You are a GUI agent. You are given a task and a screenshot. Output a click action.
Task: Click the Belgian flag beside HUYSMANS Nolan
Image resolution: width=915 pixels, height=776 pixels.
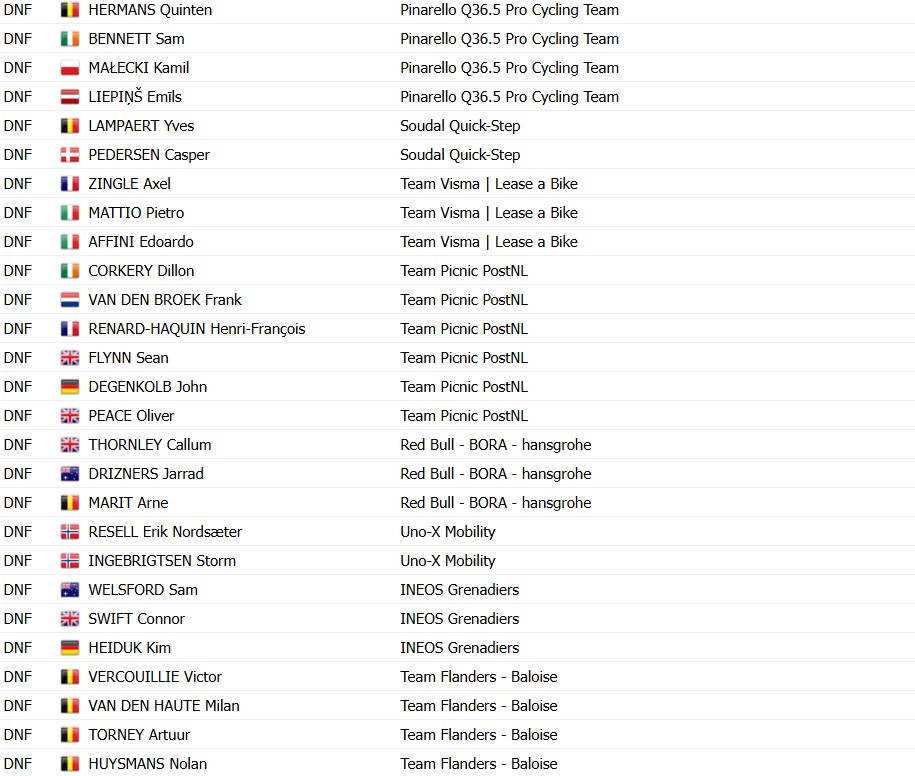(69, 764)
